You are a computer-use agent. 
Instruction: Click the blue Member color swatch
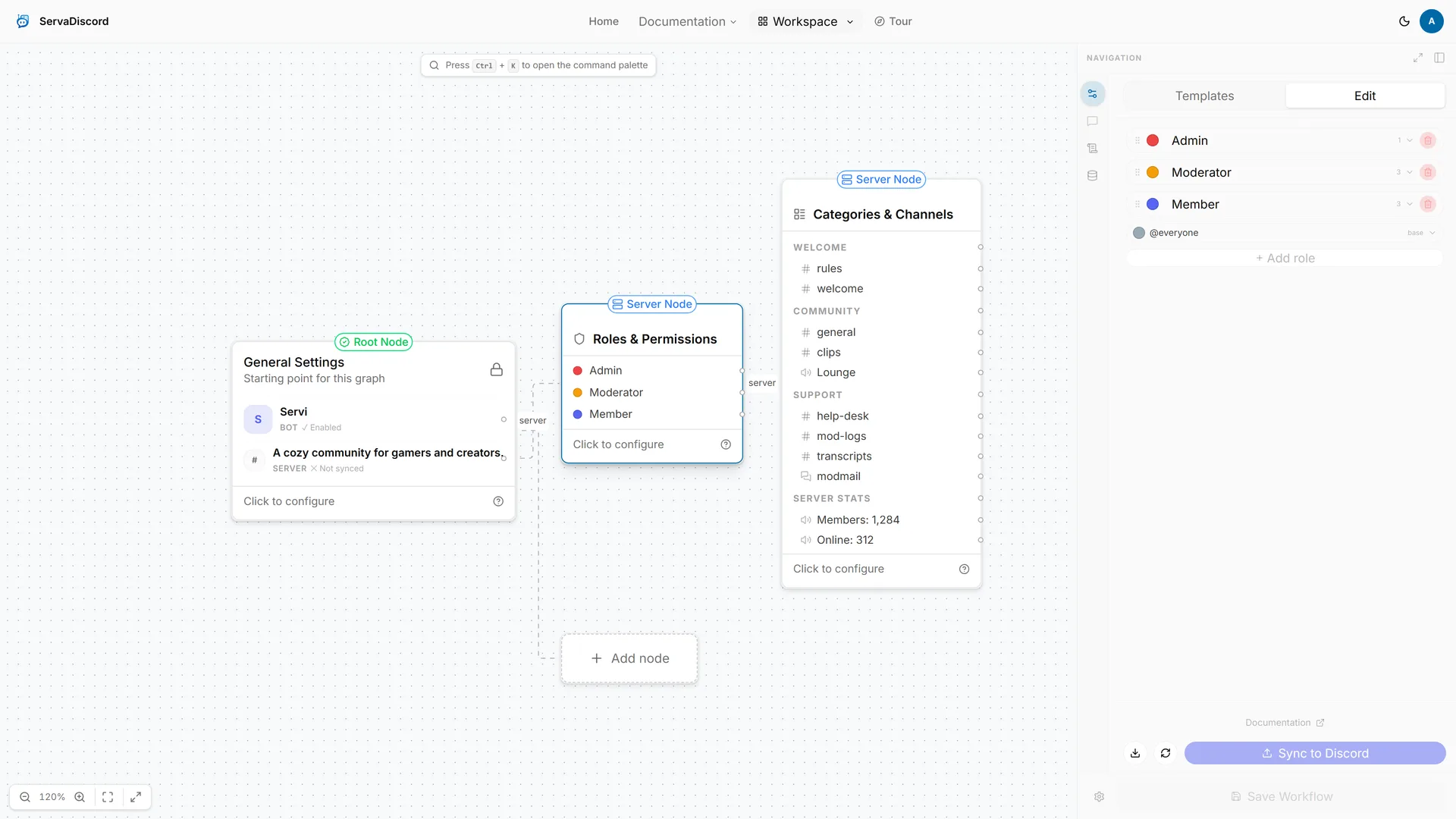[x=1153, y=204]
